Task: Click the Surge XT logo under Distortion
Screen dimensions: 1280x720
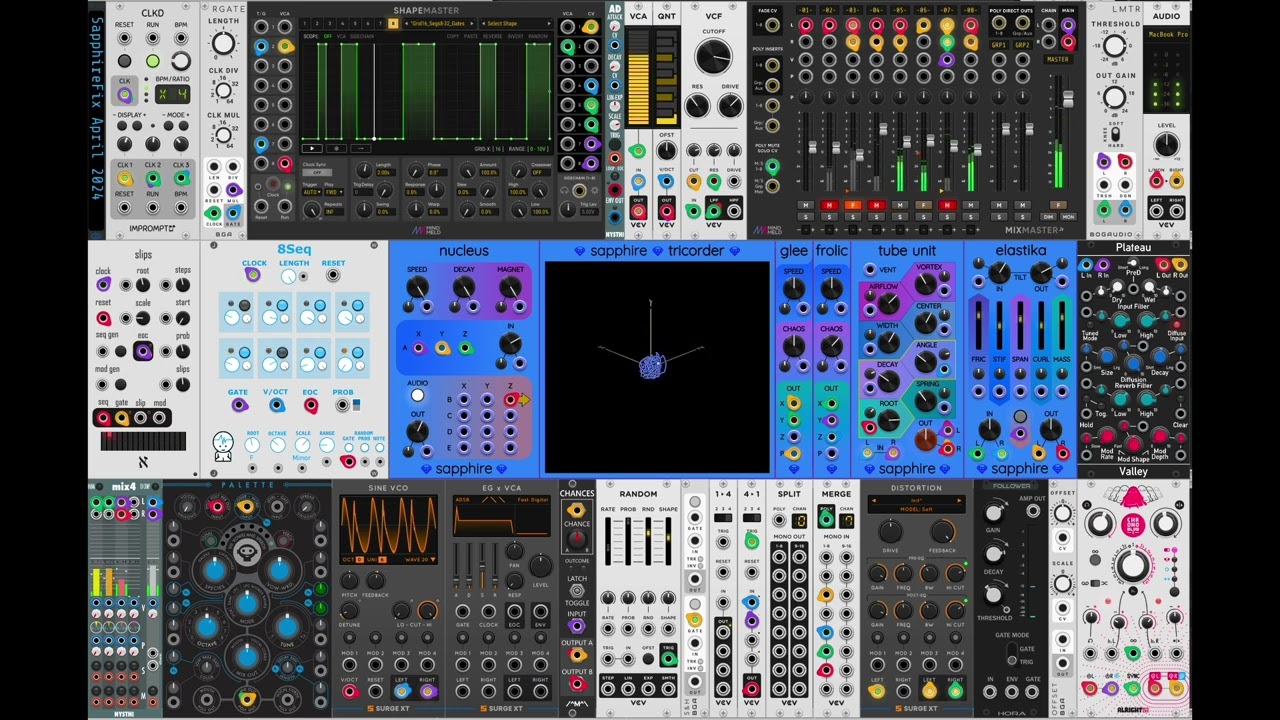Action: (x=916, y=709)
